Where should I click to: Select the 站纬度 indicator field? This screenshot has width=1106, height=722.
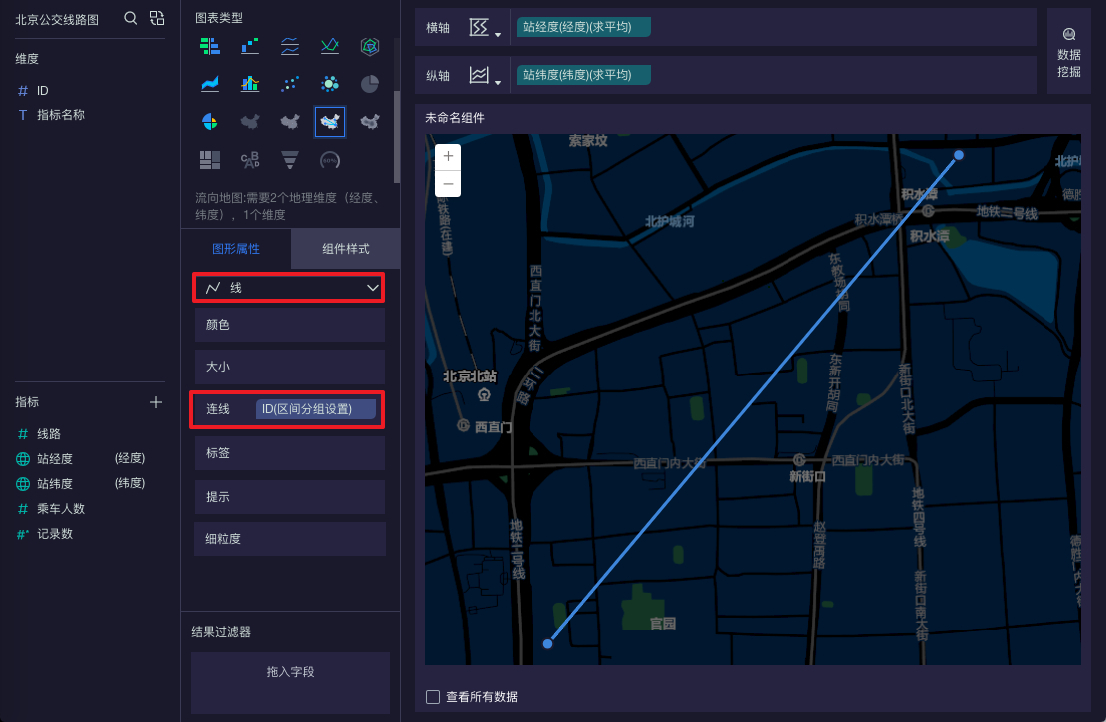point(55,484)
